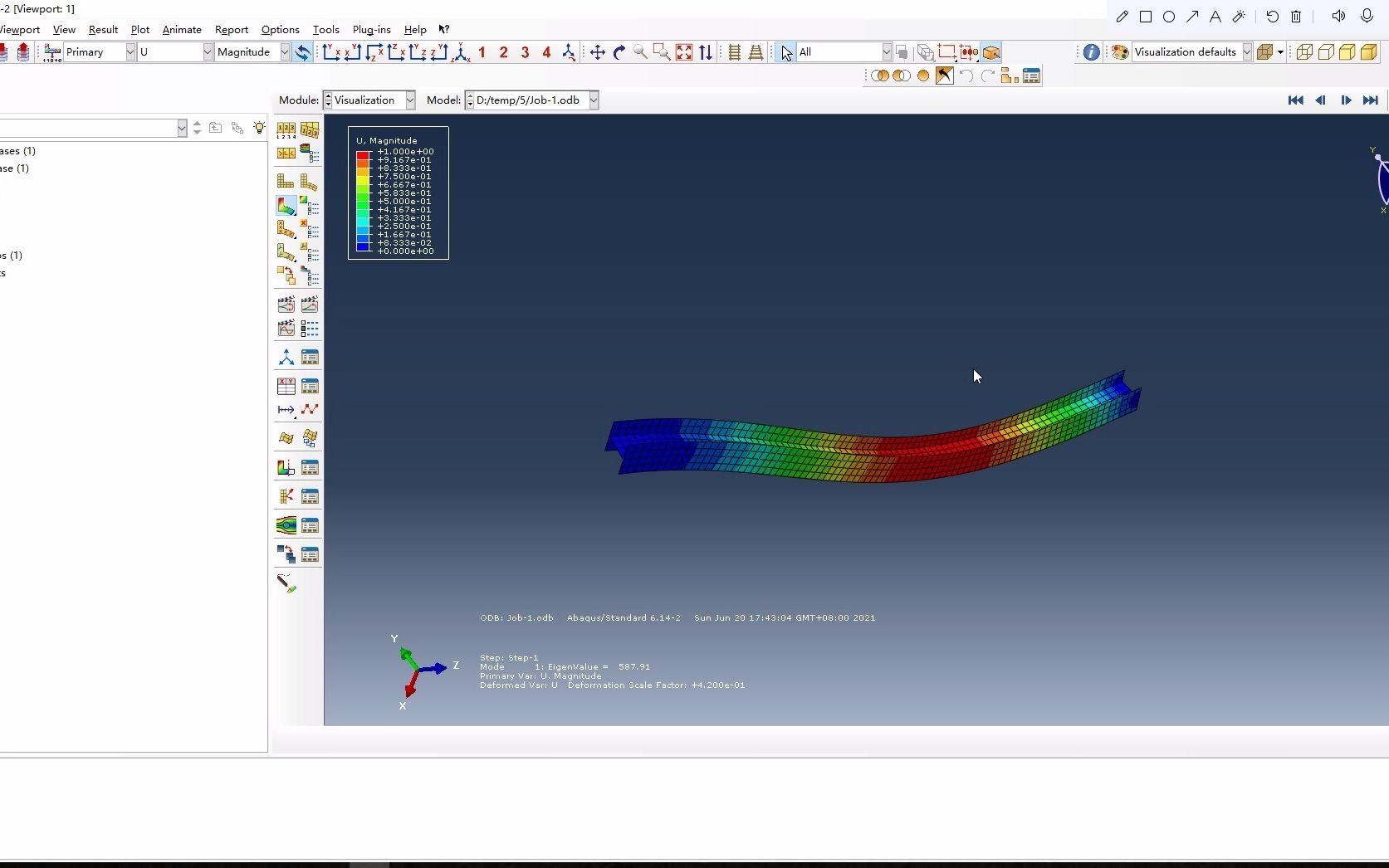The height and width of the screenshot is (868, 1389).
Task: Jump to last frame button
Action: click(x=1371, y=100)
